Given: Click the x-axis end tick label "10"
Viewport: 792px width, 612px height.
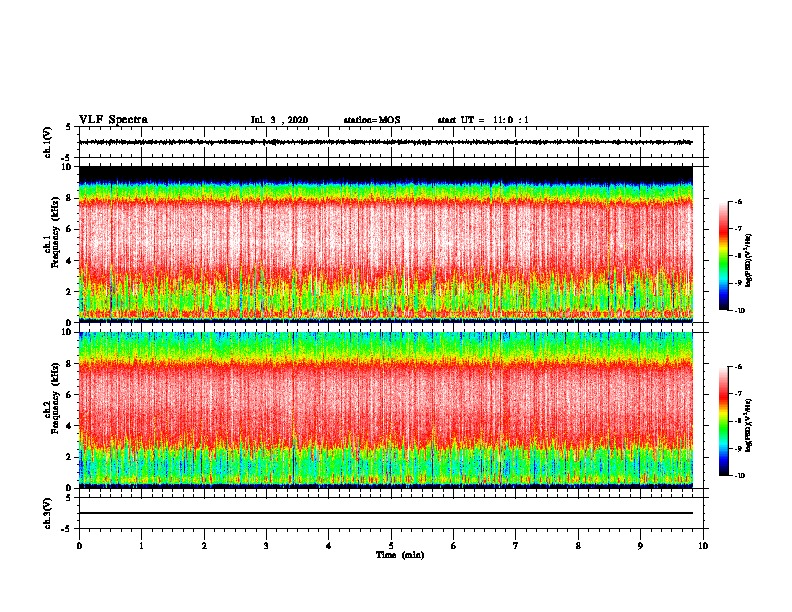Looking at the screenshot, I should [703, 546].
